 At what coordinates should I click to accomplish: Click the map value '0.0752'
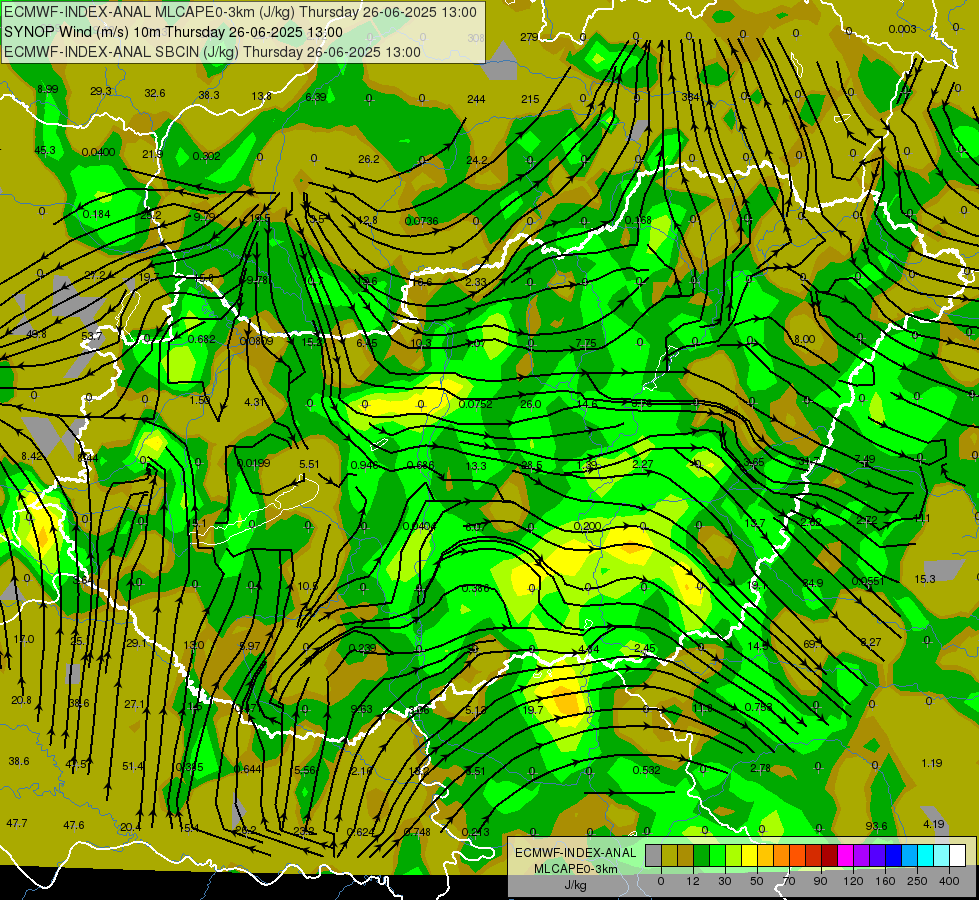coord(476,404)
